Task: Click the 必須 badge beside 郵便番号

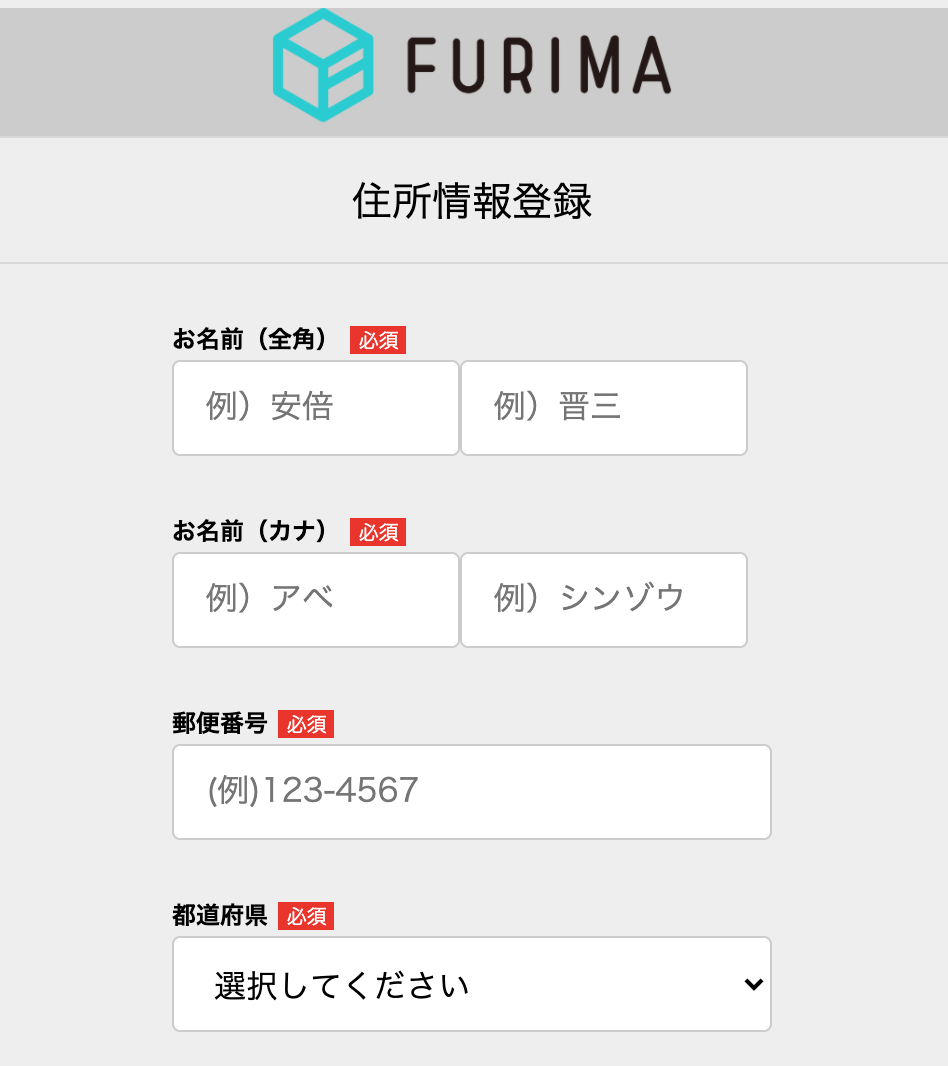Action: [x=306, y=723]
